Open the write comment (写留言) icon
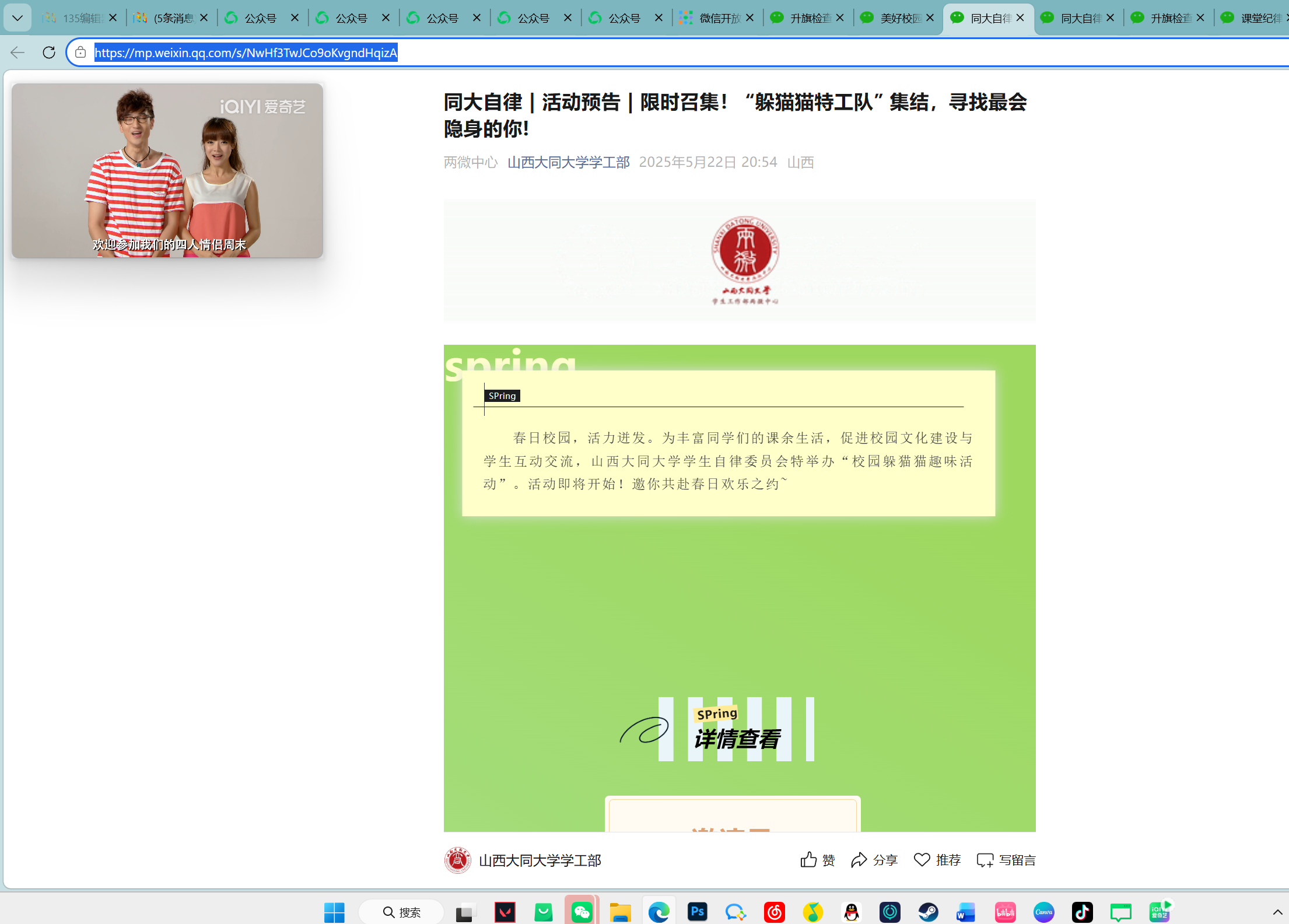Image resolution: width=1289 pixels, height=924 pixels. pos(985,860)
